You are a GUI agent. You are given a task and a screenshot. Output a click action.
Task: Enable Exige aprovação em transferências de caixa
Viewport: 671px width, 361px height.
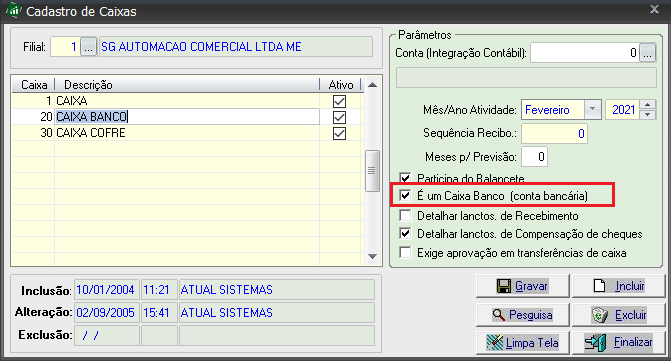point(405,252)
